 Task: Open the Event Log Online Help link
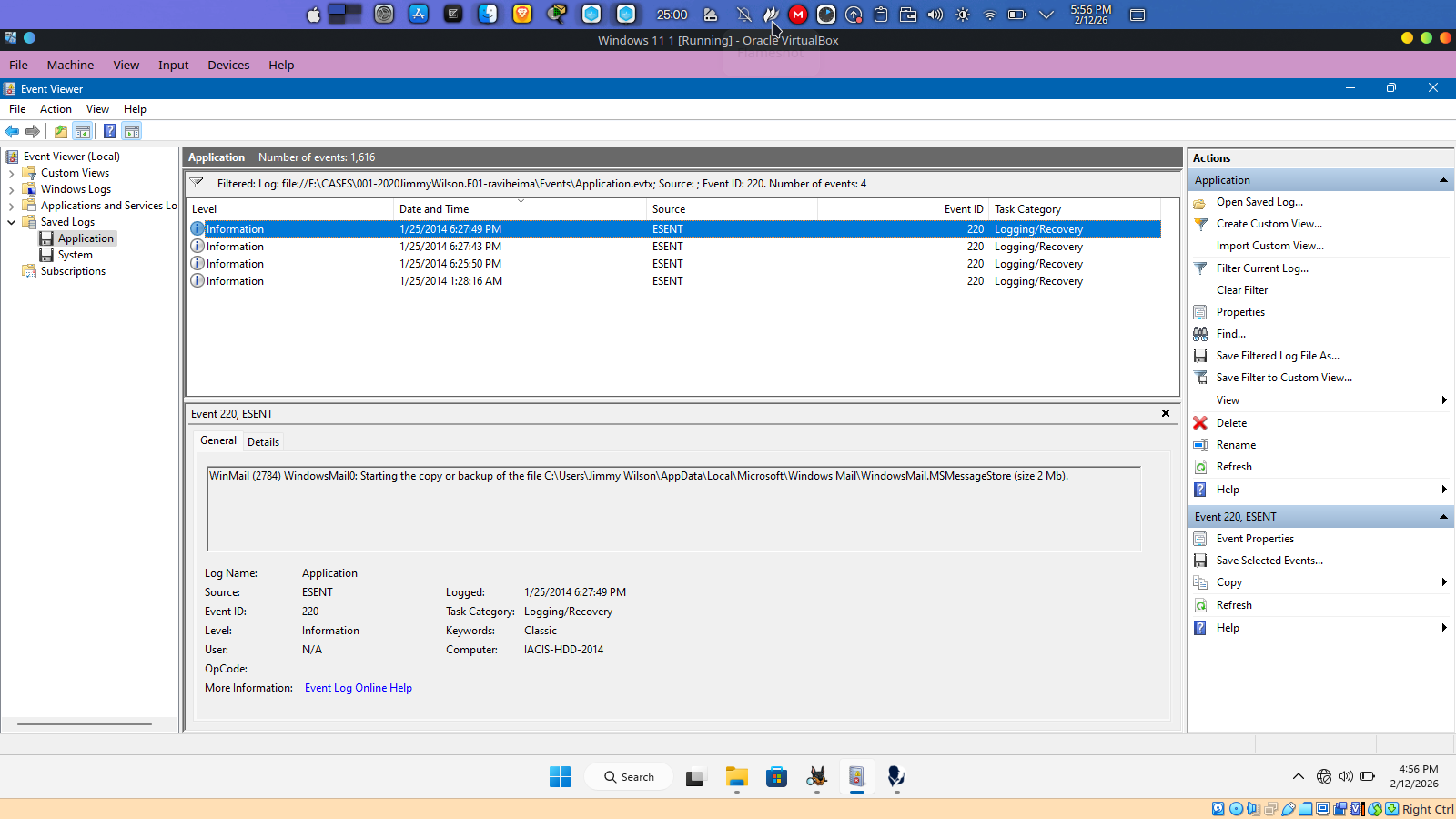pos(358,688)
